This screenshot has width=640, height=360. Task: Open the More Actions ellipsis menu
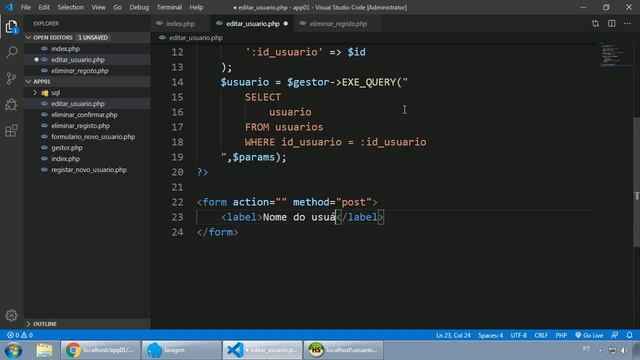tap(628, 24)
